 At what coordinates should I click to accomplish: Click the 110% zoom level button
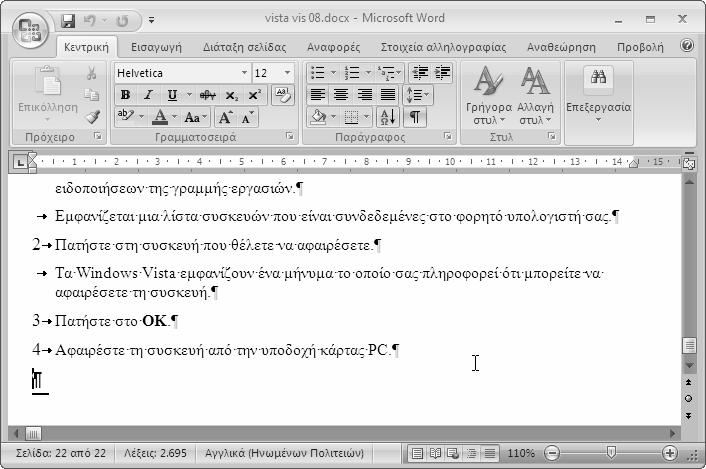pyautogui.click(x=521, y=453)
